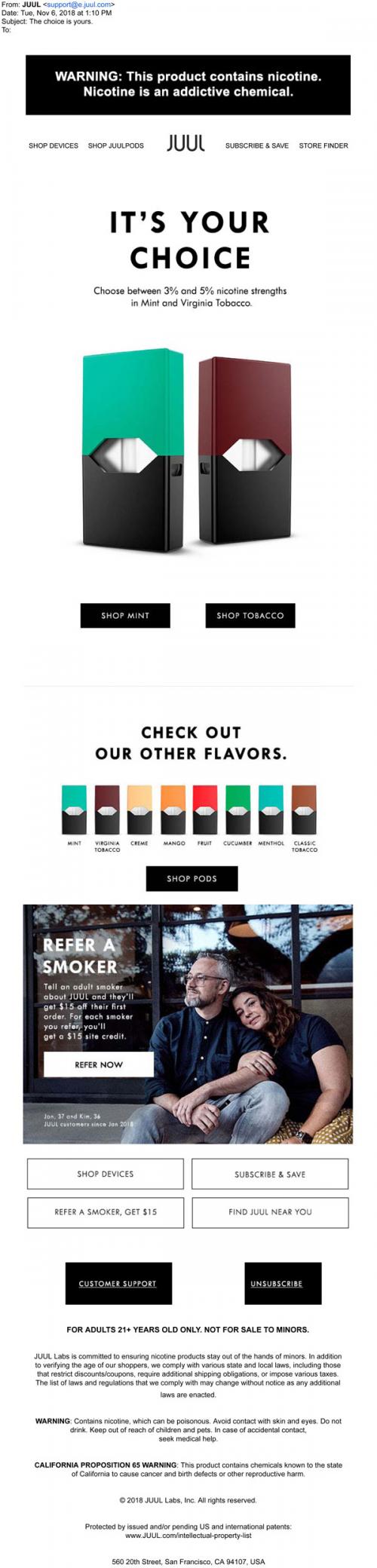Click Find JUUL Near You button
377x1568 pixels.
[x=270, y=1211]
